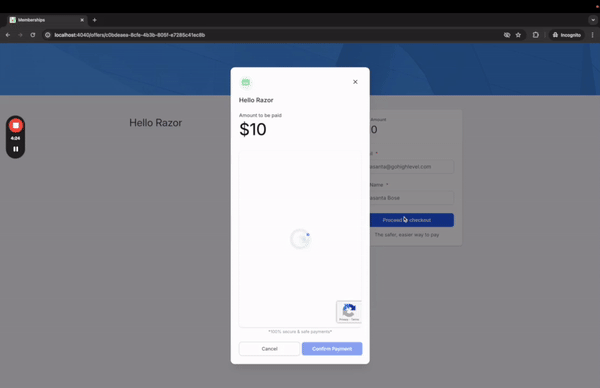Stop the screen recording
The height and width of the screenshot is (388, 600).
16,126
